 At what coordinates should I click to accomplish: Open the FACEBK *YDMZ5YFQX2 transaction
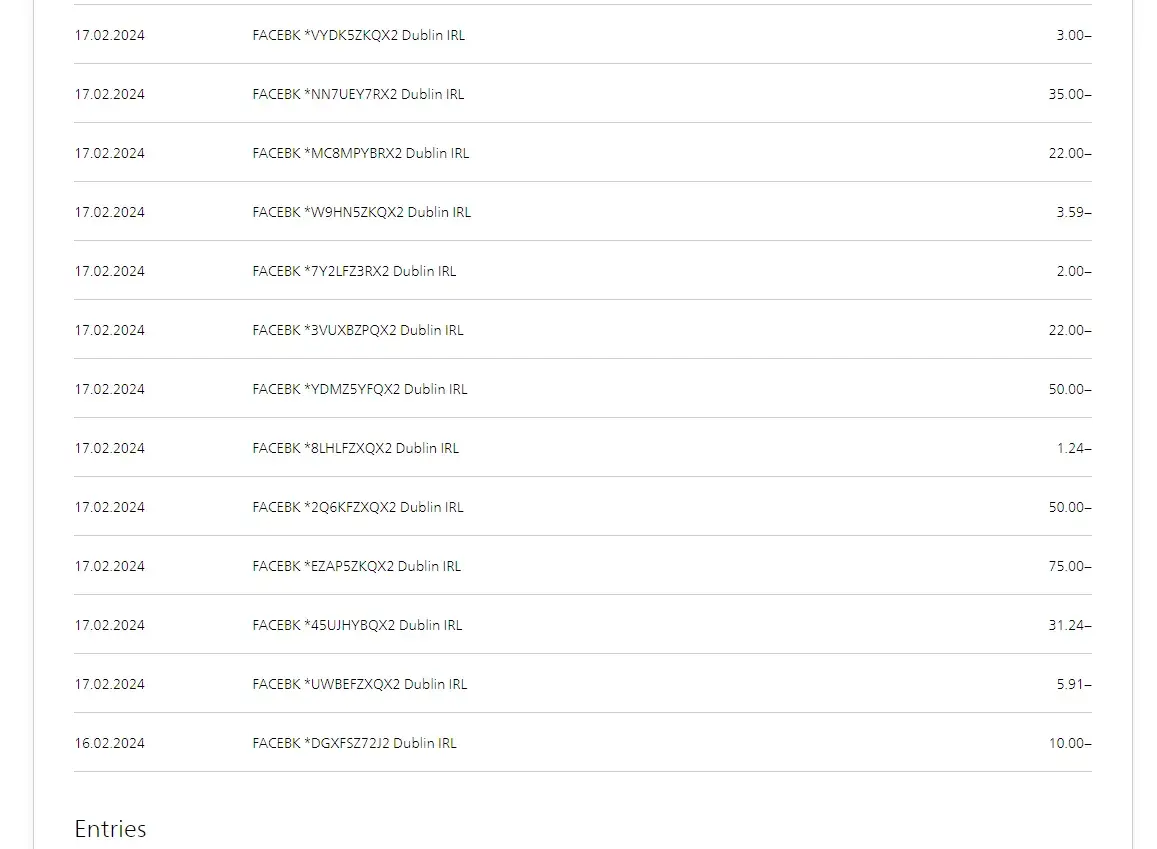(359, 389)
